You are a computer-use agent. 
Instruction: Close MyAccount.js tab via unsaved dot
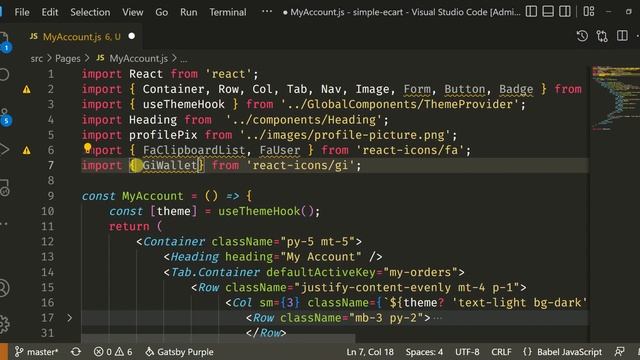131,36
